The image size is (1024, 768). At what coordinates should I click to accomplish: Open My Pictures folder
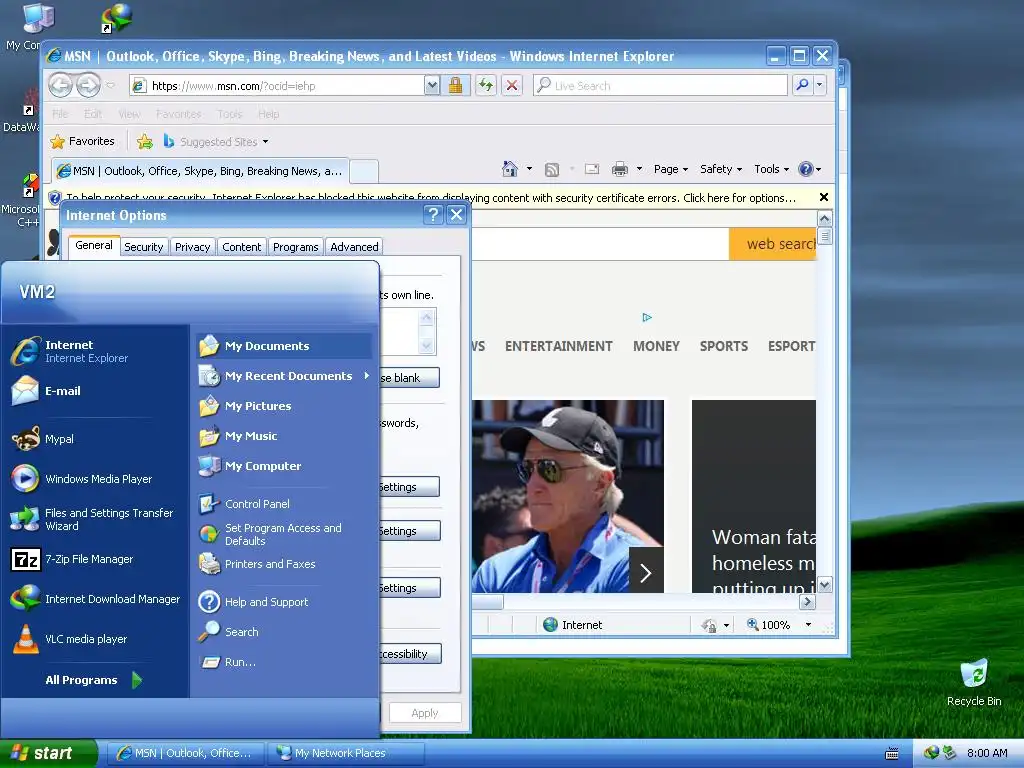[284, 406]
